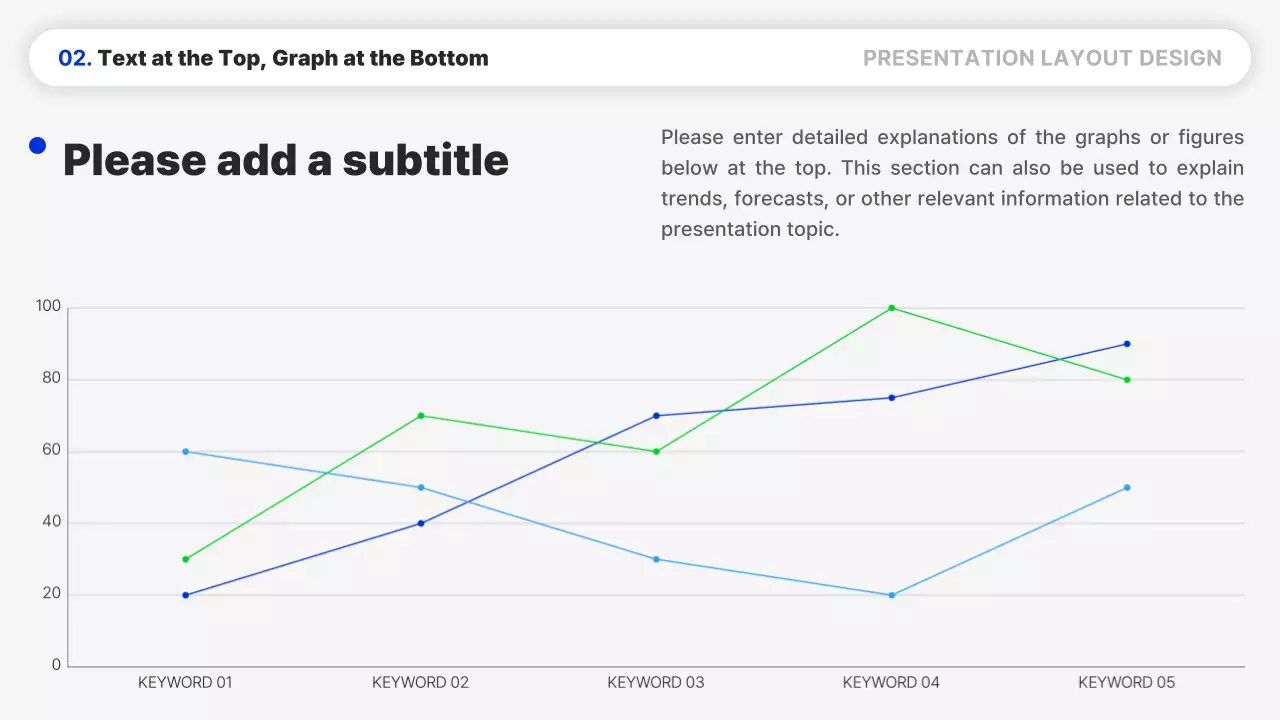
Task: Select the dark blue point at KEYWORD 05
Action: coord(1127,344)
